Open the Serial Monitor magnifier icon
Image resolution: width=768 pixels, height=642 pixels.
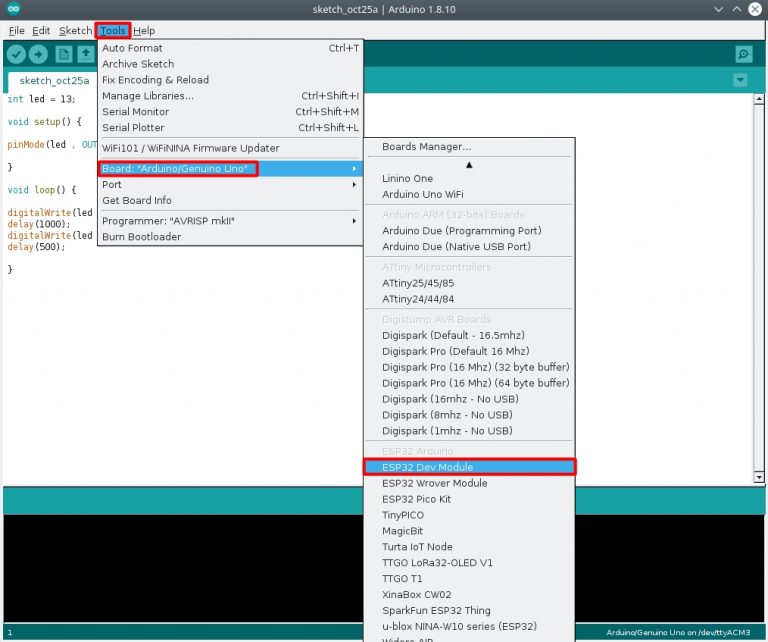click(x=744, y=54)
